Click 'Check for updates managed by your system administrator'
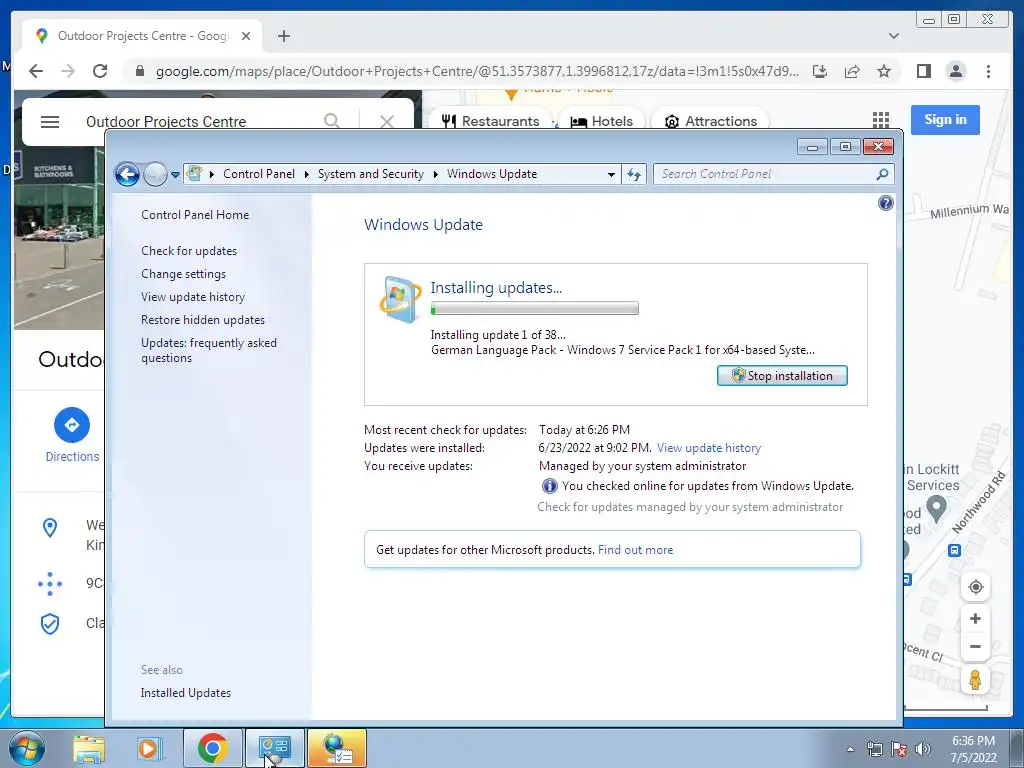Image resolution: width=1024 pixels, height=768 pixels. click(690, 507)
